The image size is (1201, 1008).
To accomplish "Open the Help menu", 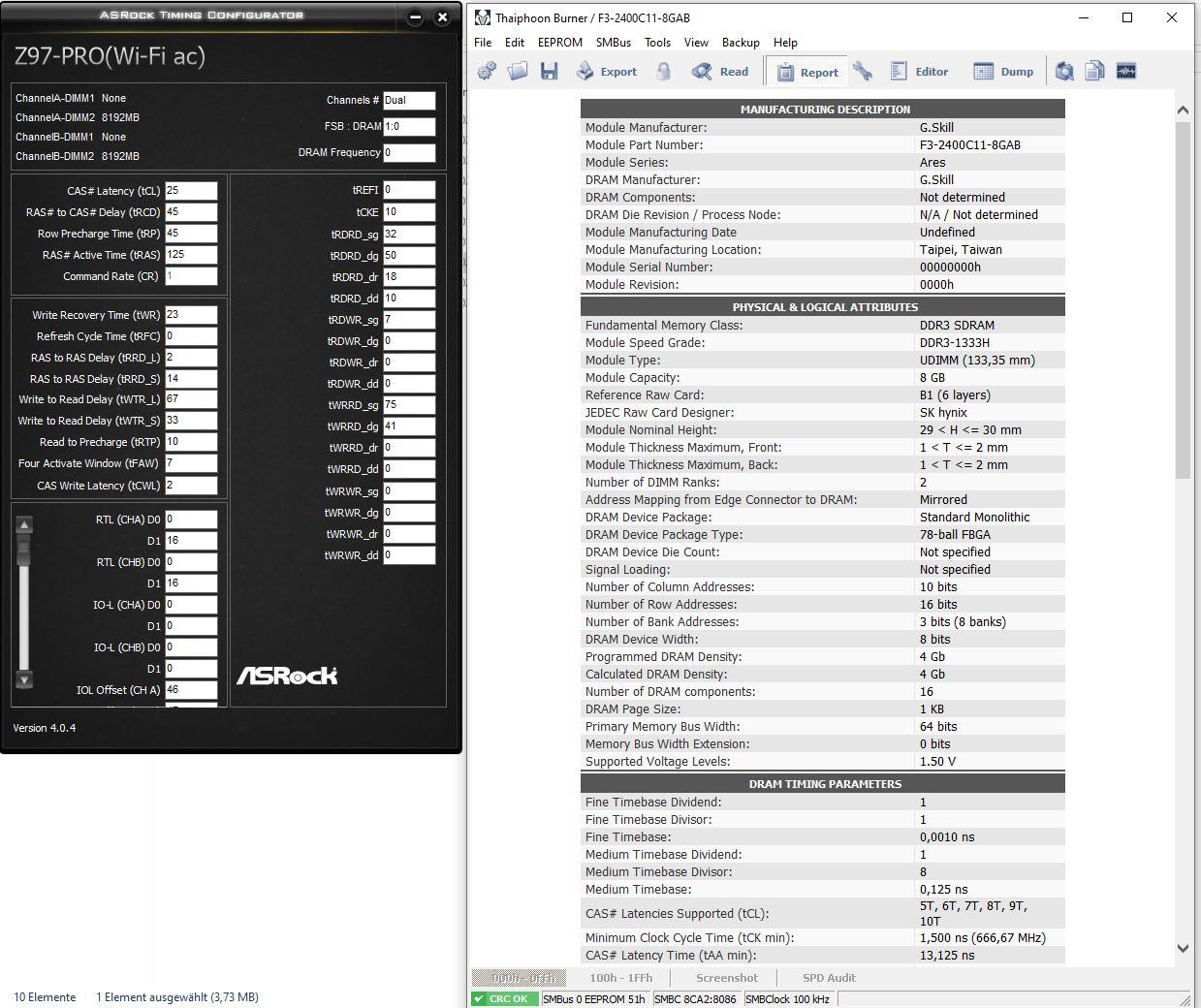I will [785, 43].
